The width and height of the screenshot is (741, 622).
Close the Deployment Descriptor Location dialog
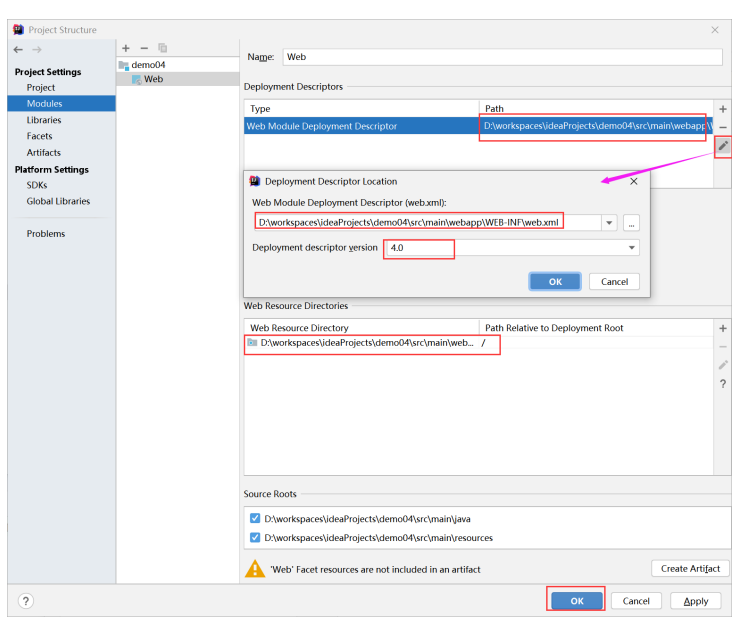point(634,181)
